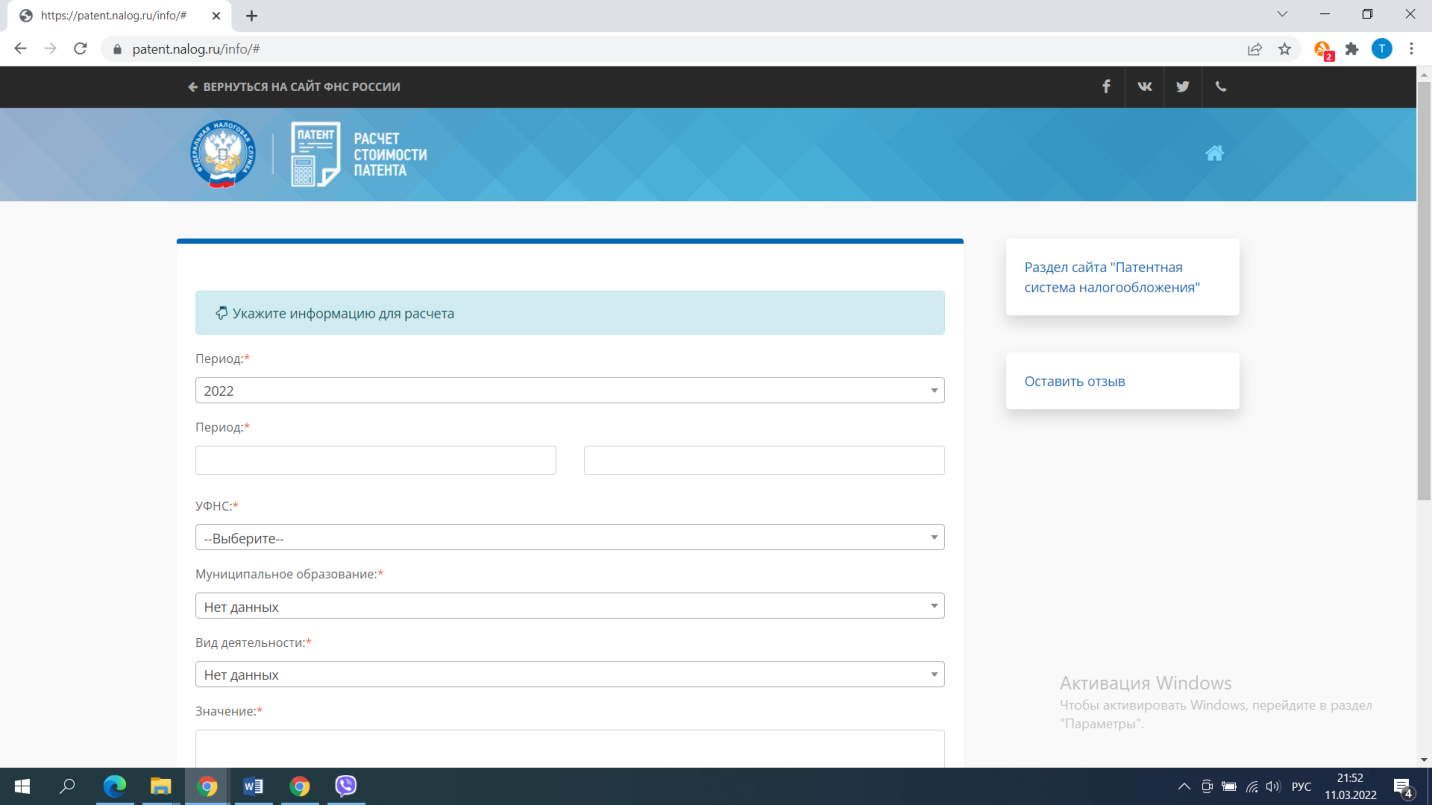Open Раздел сайта Патентная система налогообложения link
Image resolution: width=1432 pixels, height=805 pixels.
pos(1112,277)
